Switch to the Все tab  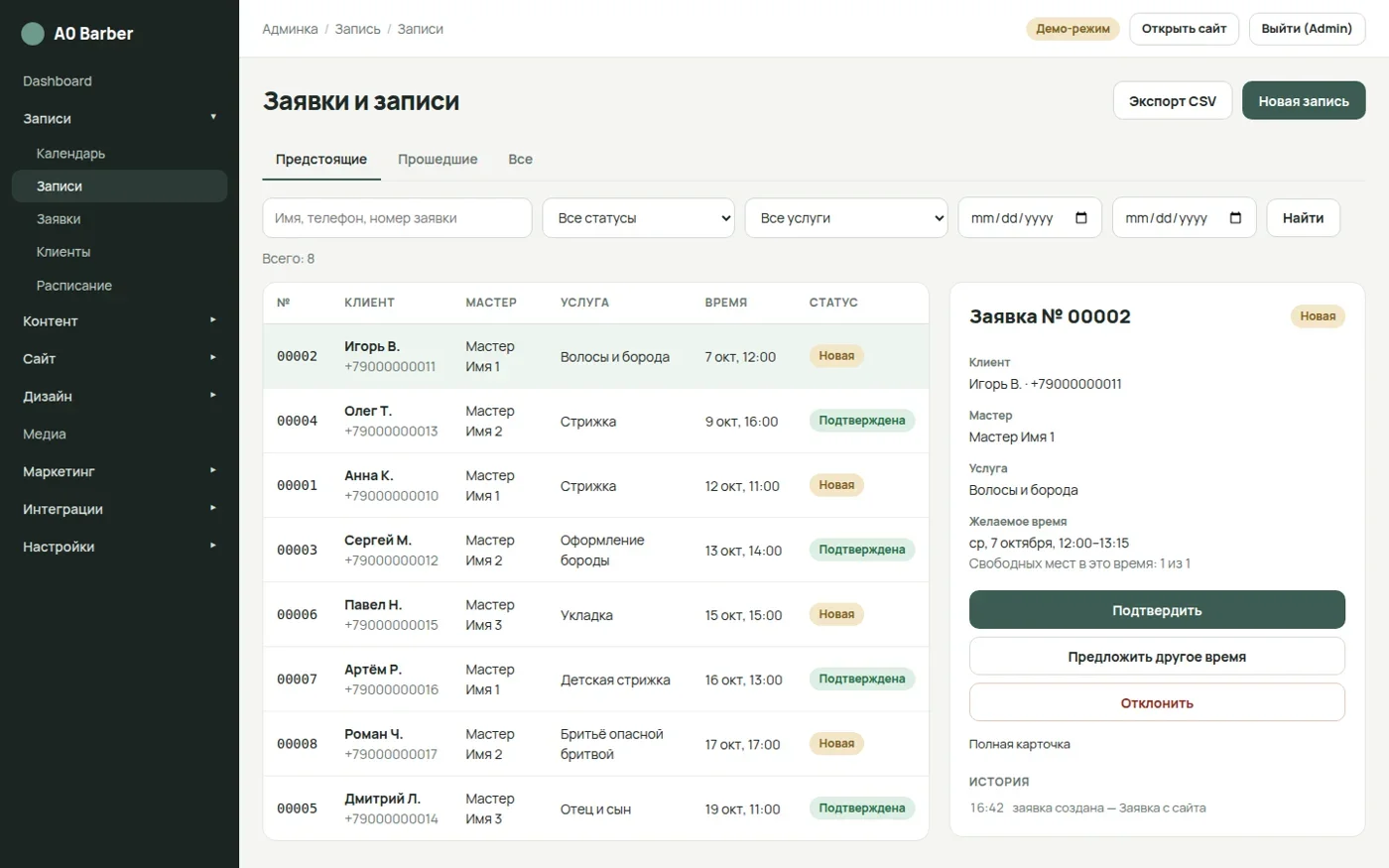[x=520, y=160]
